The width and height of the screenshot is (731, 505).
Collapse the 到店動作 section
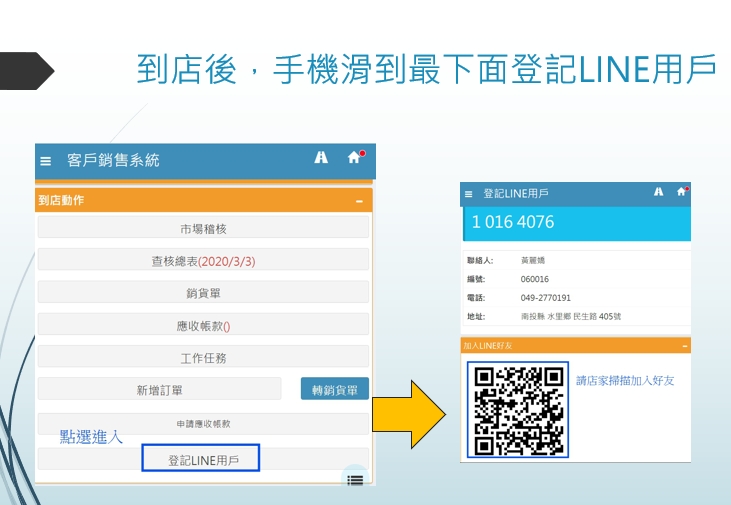point(359,201)
